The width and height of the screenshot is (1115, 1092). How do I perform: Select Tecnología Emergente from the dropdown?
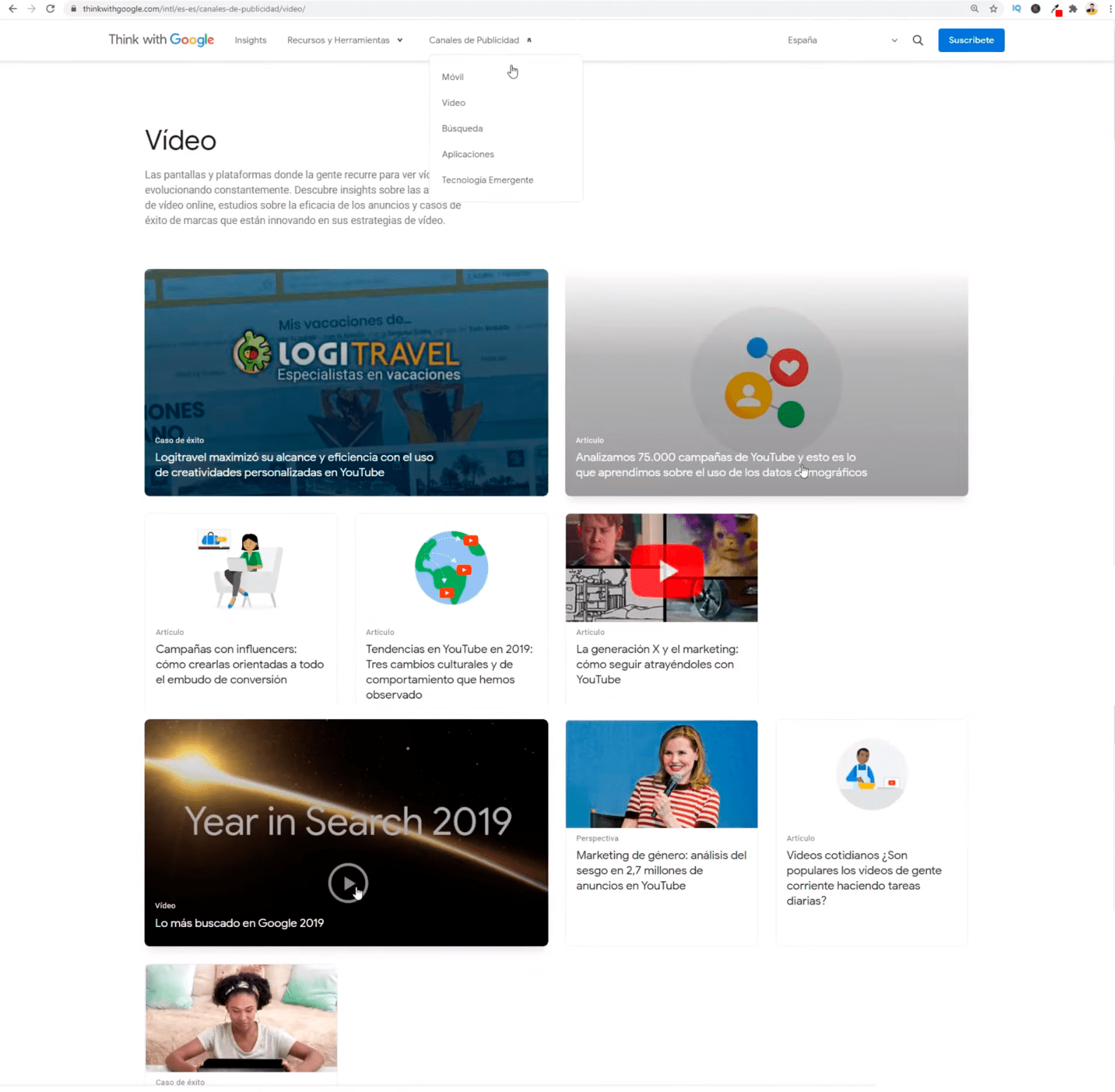(x=487, y=180)
